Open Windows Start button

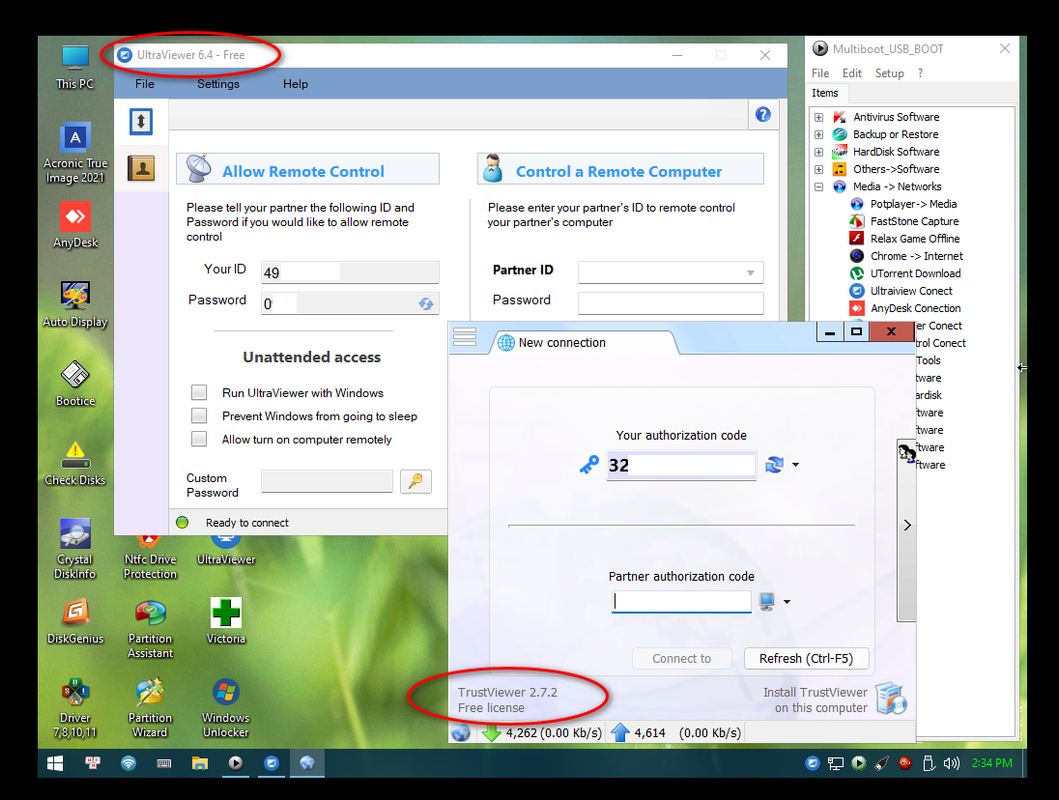click(55, 764)
